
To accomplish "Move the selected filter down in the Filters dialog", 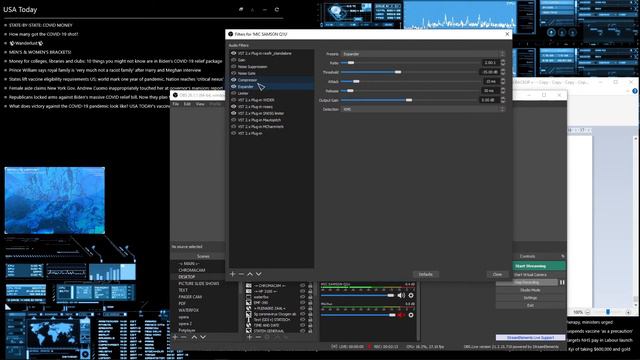I will point(258,274).
